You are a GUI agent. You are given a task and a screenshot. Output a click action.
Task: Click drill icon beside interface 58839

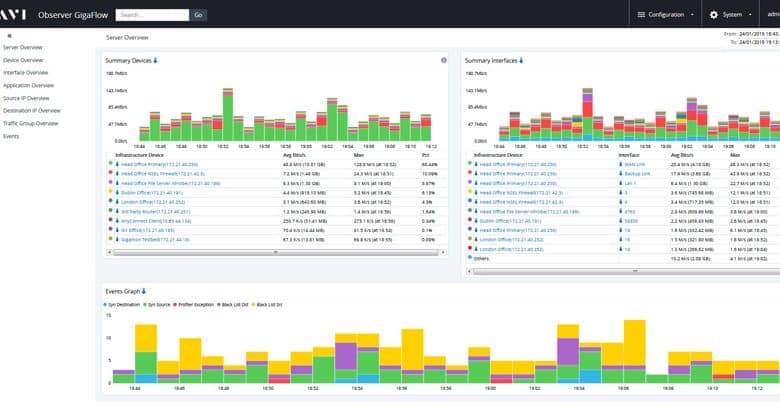621,220
